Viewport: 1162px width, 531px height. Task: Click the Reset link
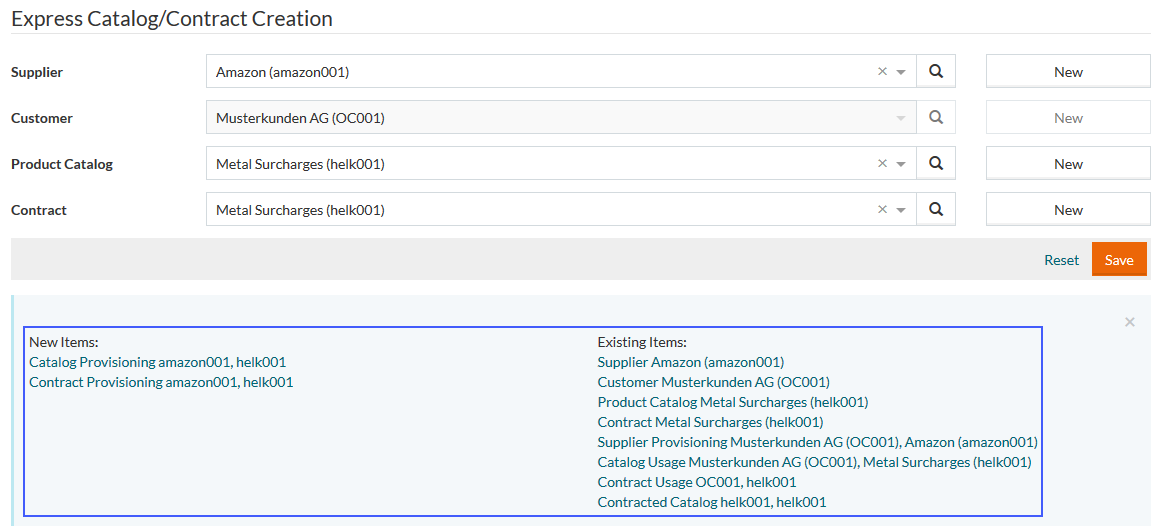pyautogui.click(x=1061, y=260)
